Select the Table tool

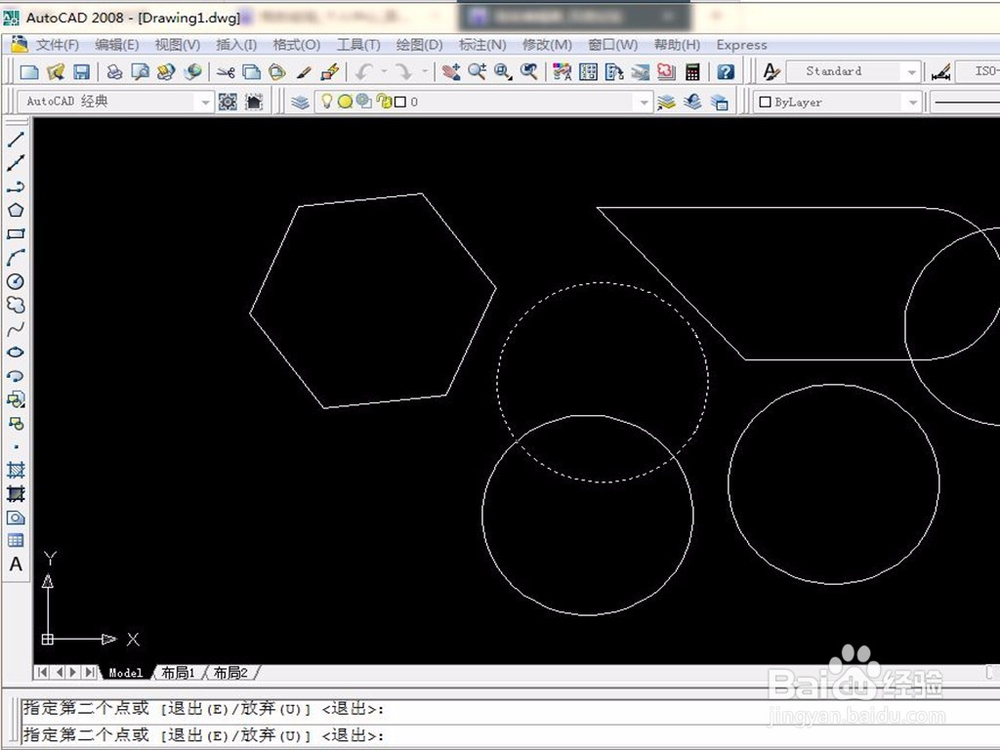pos(15,541)
